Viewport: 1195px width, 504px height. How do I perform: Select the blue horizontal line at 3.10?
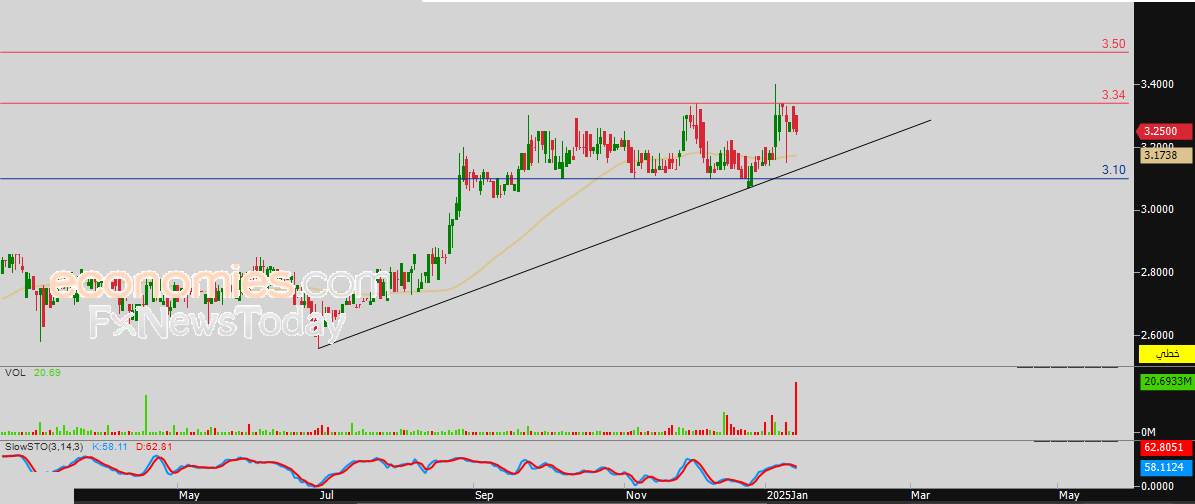point(564,179)
